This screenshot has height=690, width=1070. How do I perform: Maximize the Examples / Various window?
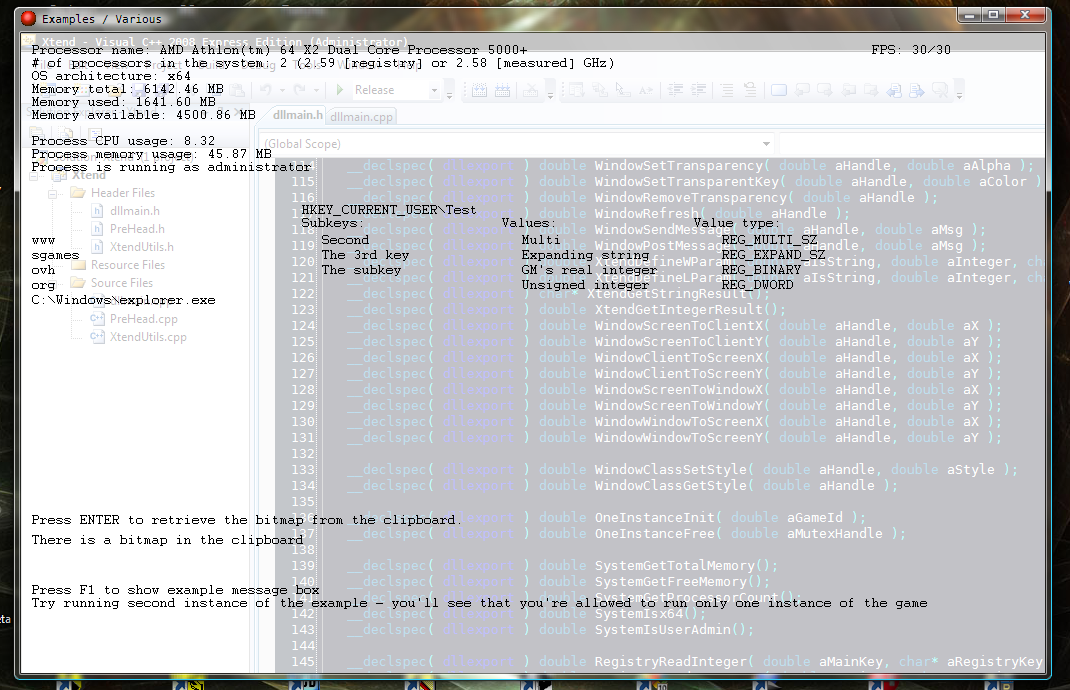click(x=994, y=15)
